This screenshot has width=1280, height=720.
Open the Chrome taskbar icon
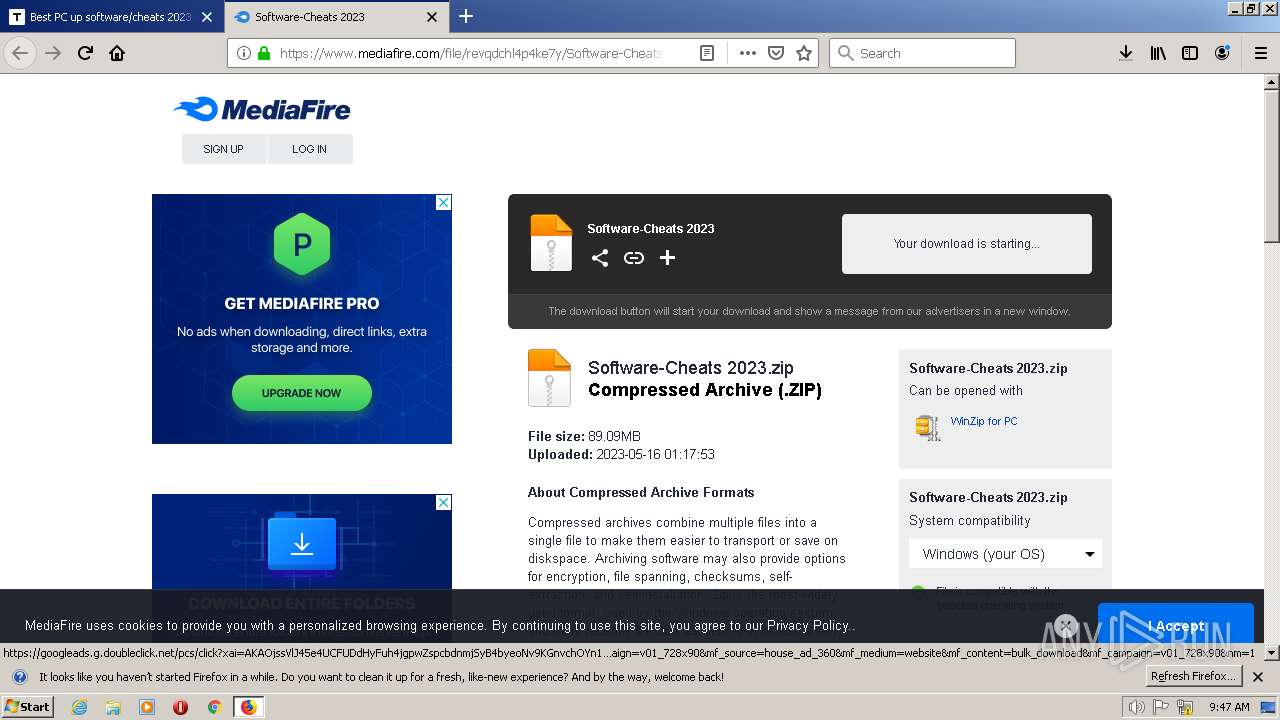tap(214, 707)
